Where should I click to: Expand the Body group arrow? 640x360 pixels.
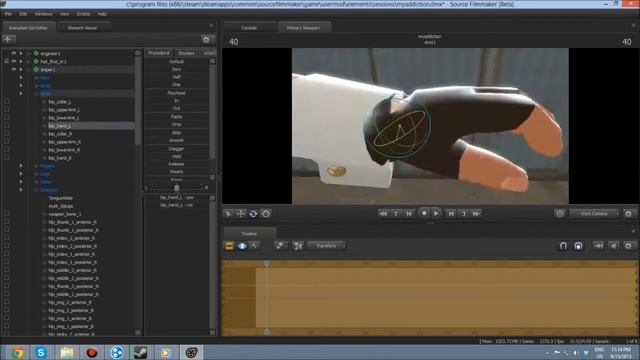click(21, 86)
